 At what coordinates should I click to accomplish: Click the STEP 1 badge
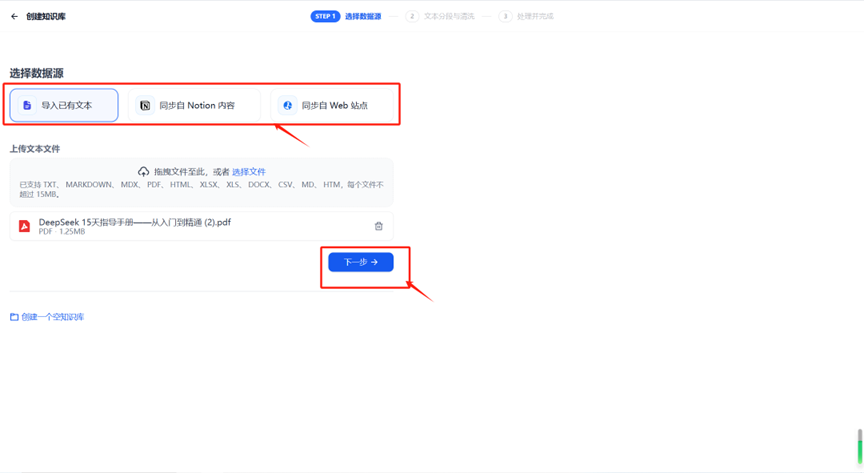pos(325,17)
